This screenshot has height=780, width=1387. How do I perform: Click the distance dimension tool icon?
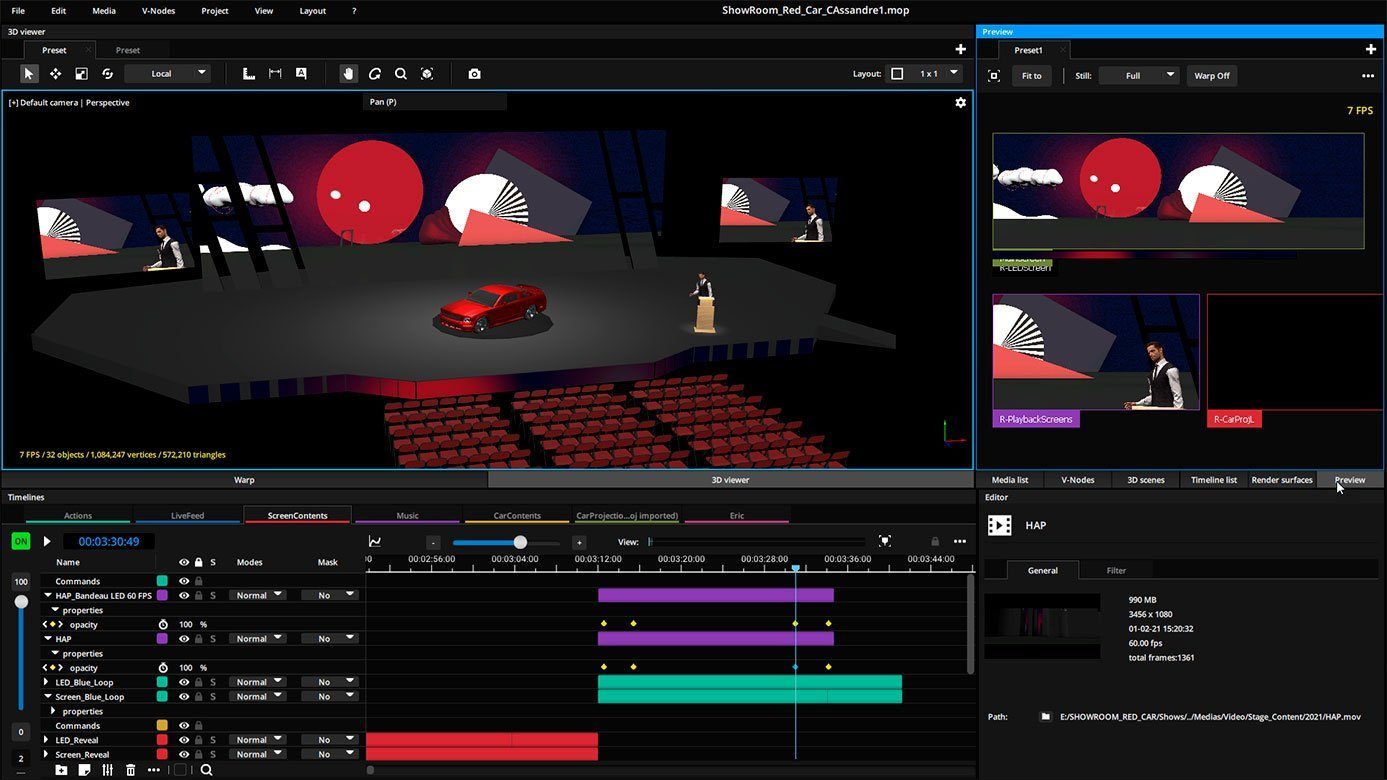point(275,73)
